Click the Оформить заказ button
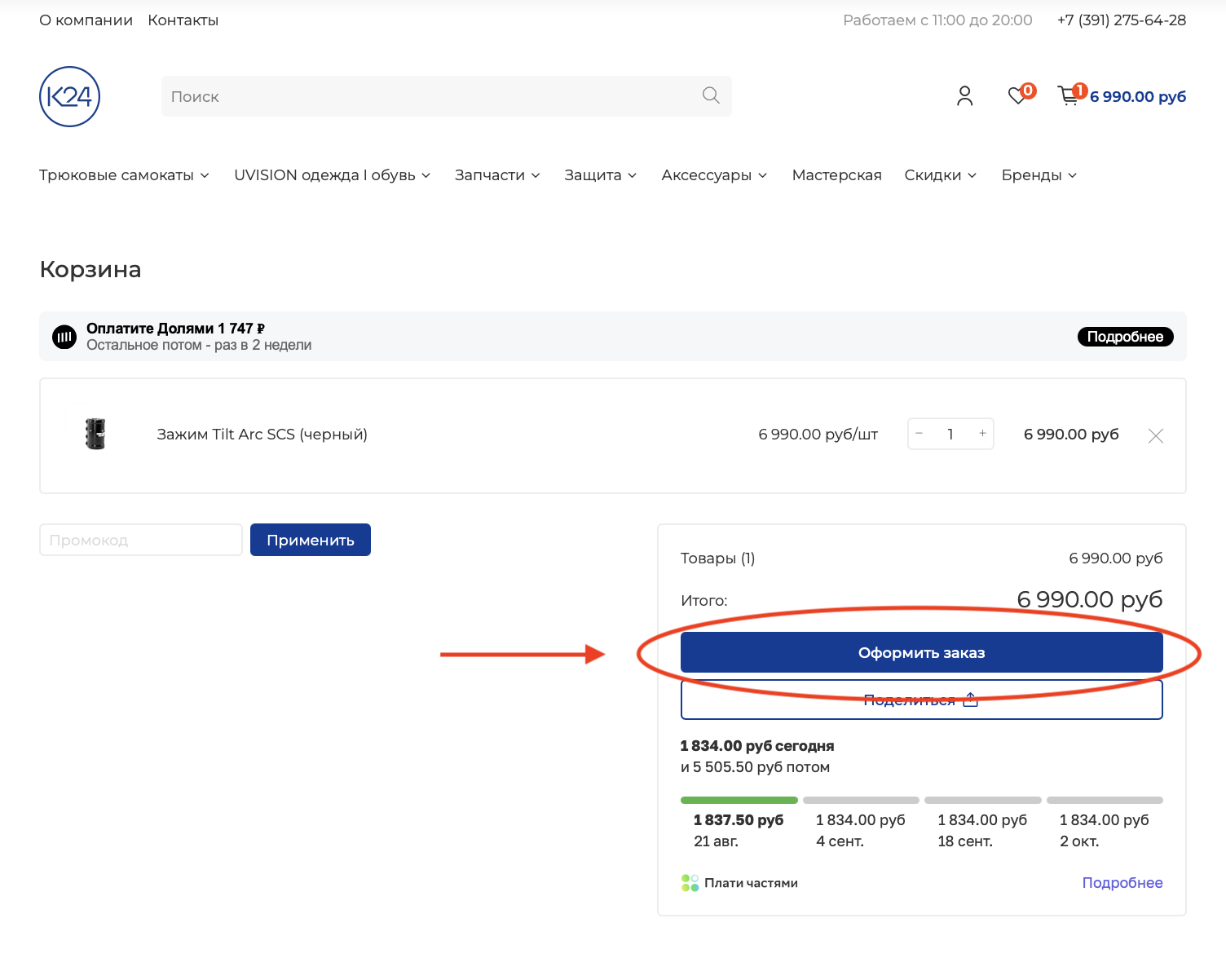The image size is (1226, 980). (x=922, y=652)
